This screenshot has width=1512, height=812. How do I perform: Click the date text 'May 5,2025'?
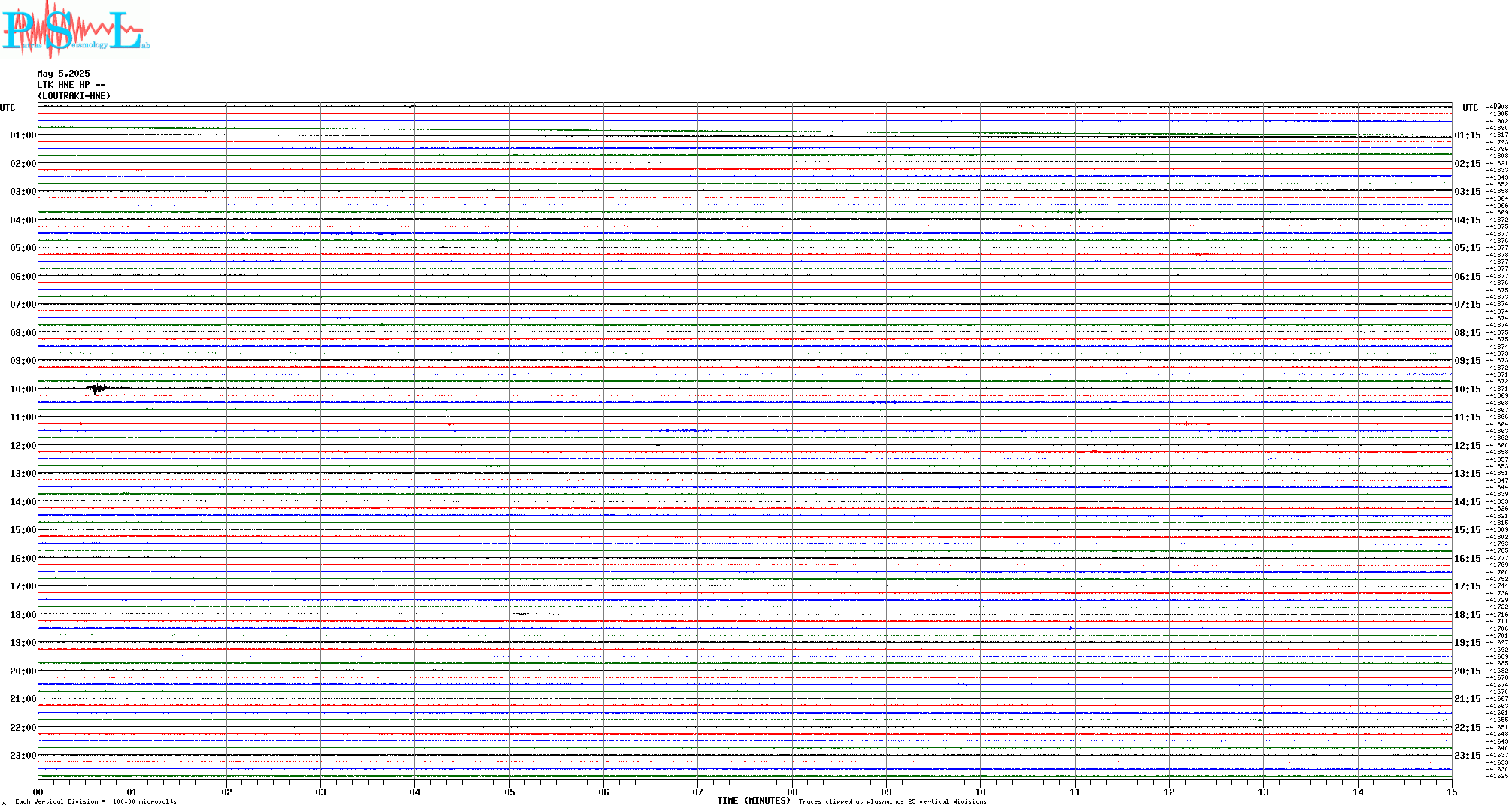click(63, 74)
